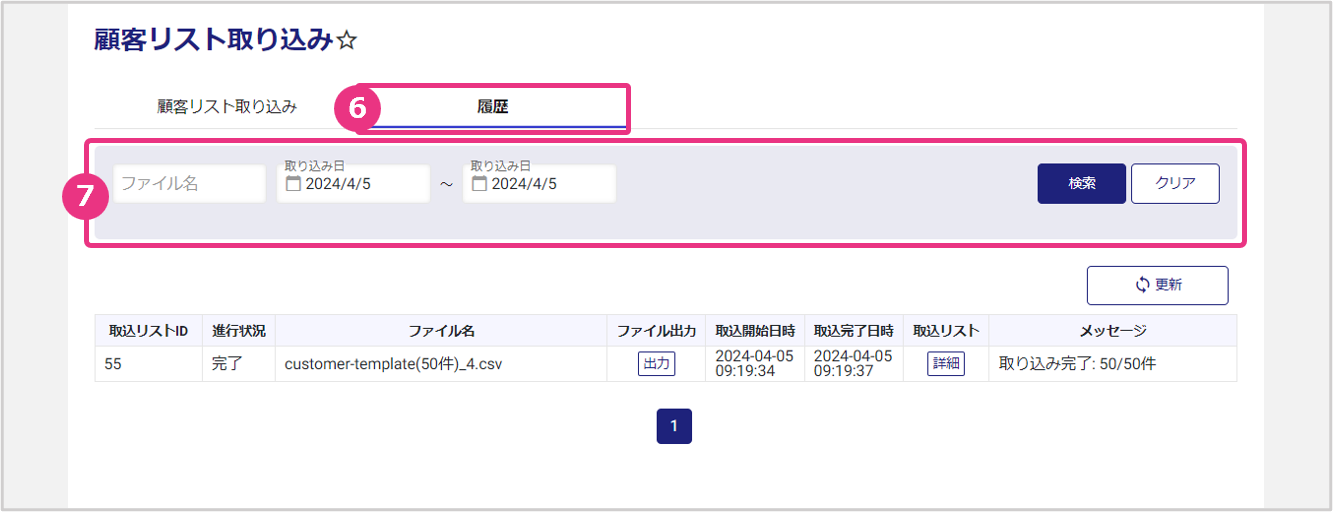Image resolution: width=1333 pixels, height=512 pixels.
Task: Select the 履歴 tab
Action: click(x=493, y=106)
